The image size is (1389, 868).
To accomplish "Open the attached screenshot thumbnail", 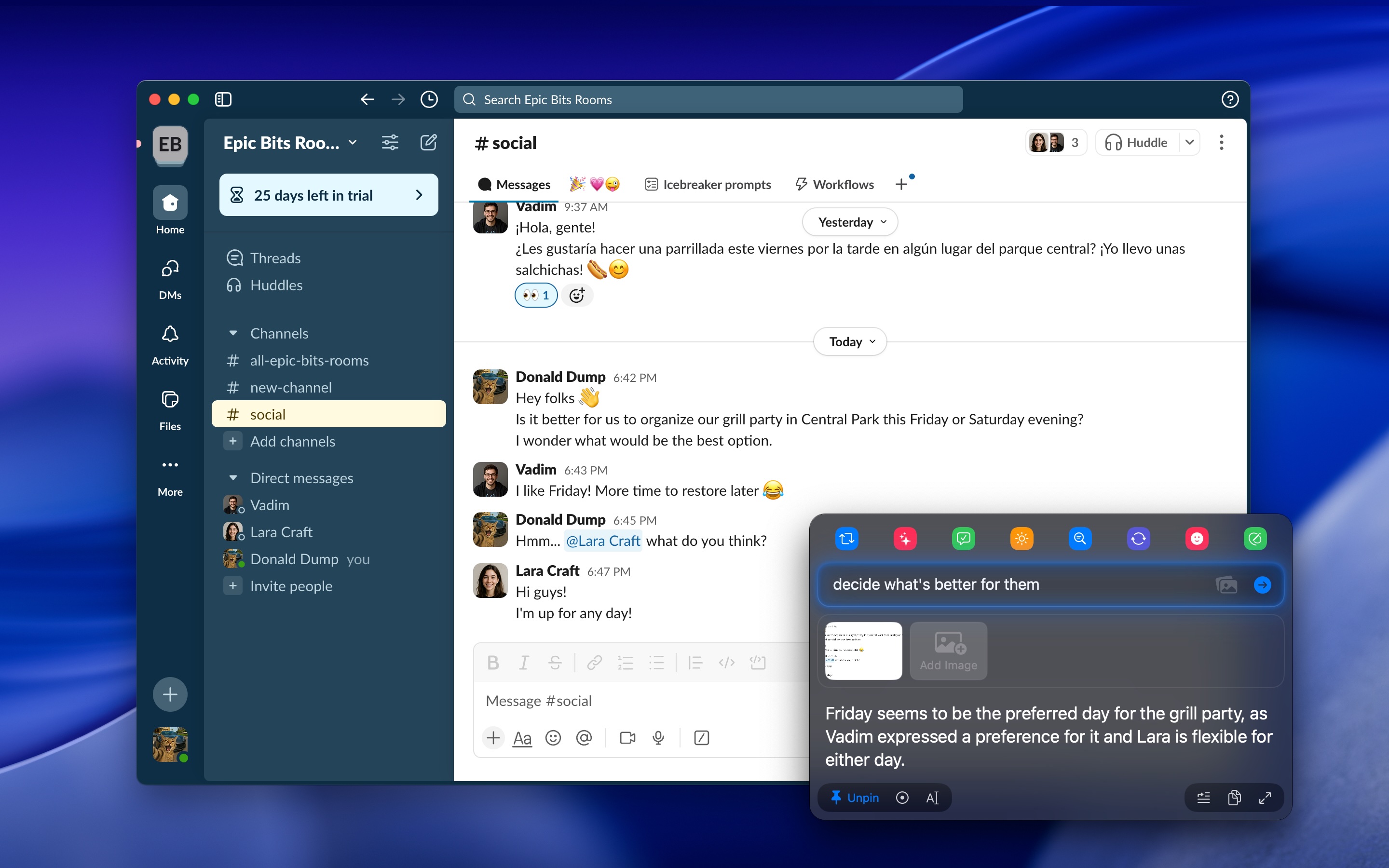I will (863, 651).
